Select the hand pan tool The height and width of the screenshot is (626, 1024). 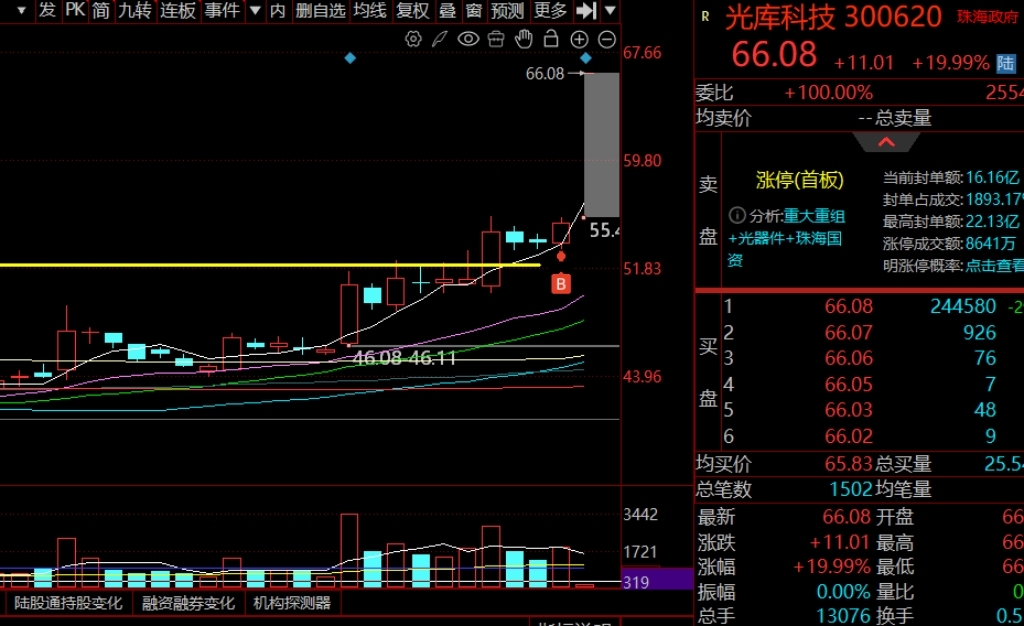(x=524, y=39)
